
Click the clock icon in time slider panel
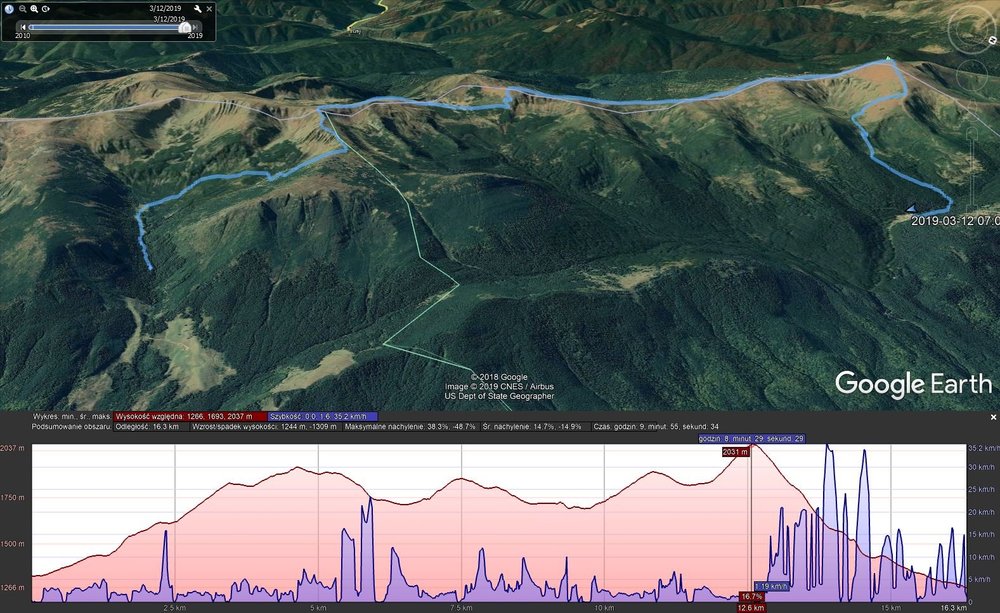coord(9,9)
